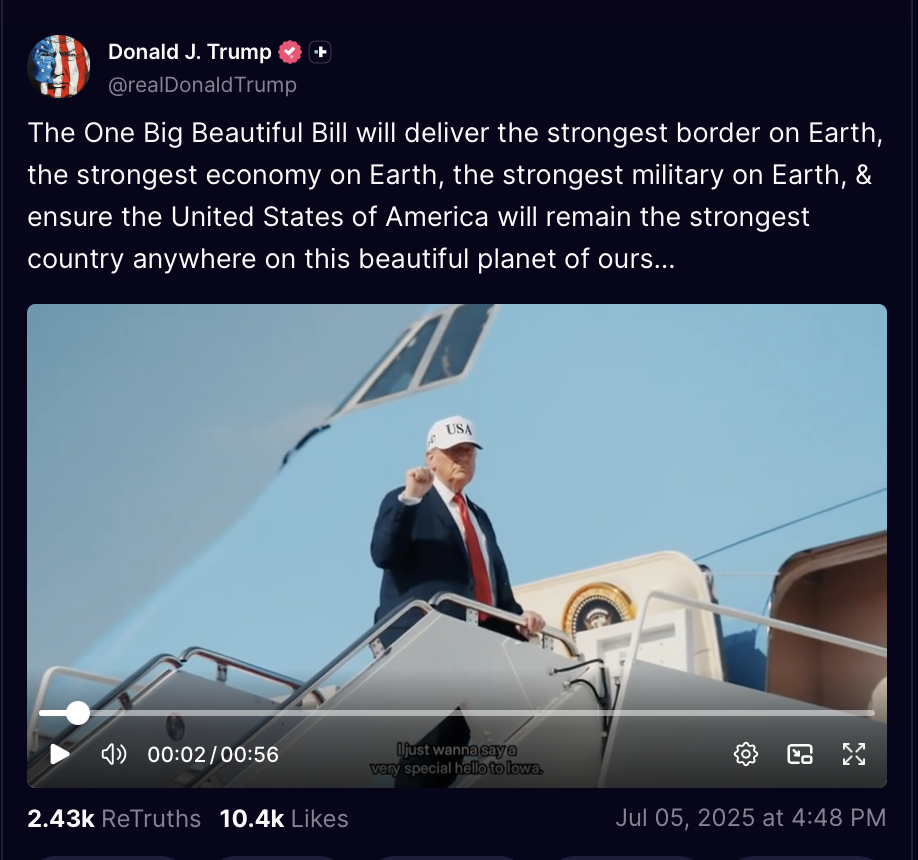View the 10.4k Likes list
Screen dimensions: 918x860
[284, 818]
